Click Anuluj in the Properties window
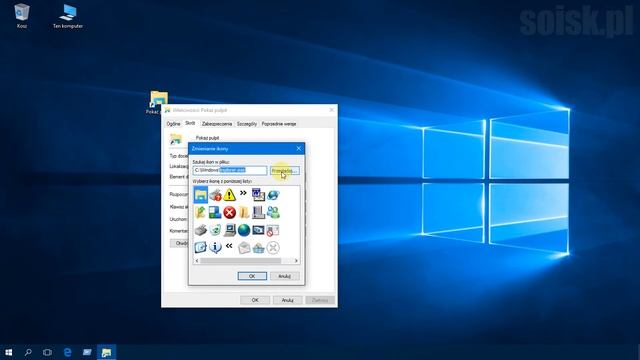 click(287, 300)
